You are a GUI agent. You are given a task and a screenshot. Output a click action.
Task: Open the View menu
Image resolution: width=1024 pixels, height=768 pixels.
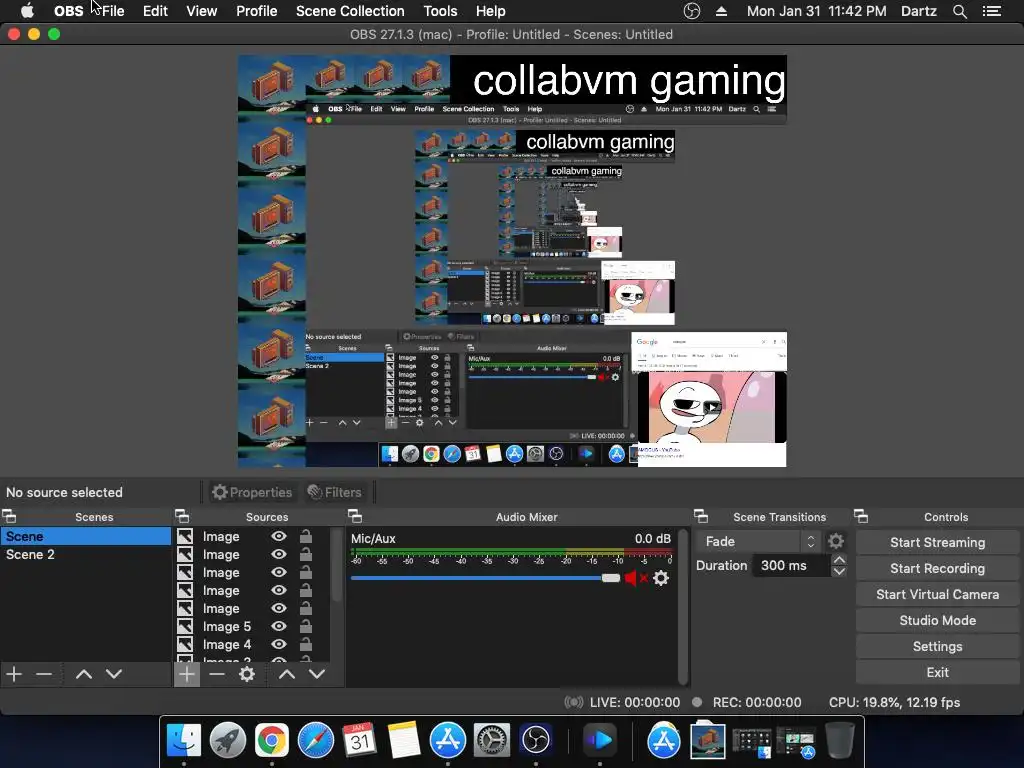pos(201,11)
